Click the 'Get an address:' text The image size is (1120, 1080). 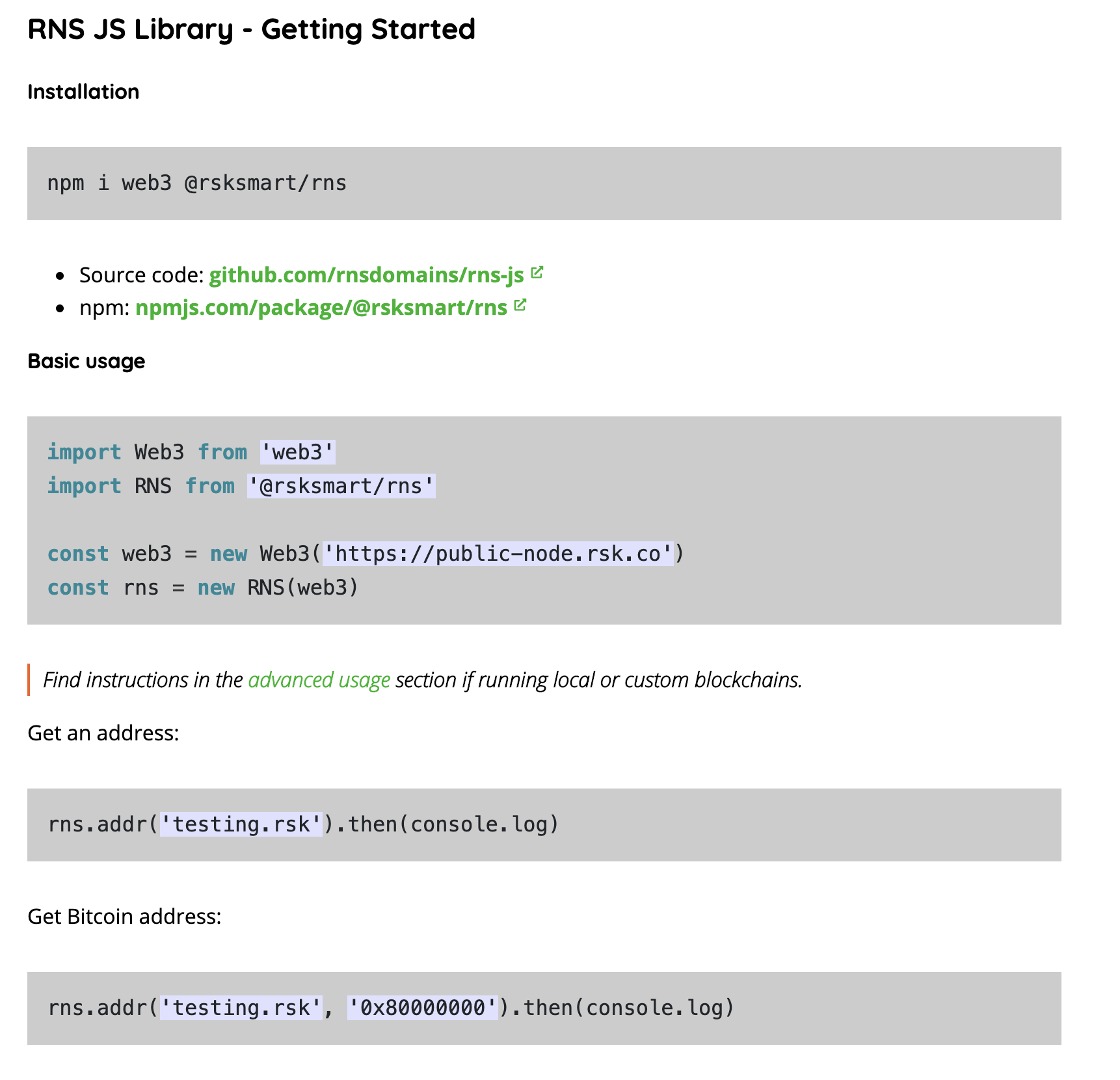pyautogui.click(x=103, y=733)
